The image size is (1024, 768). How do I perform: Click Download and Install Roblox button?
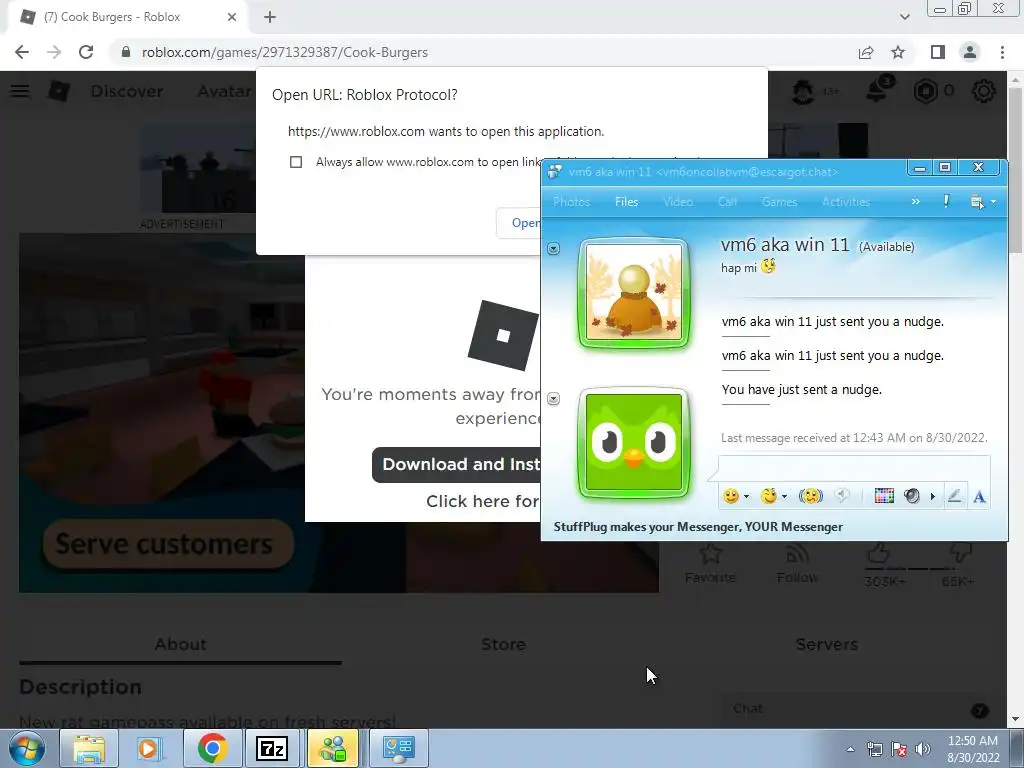[457, 464]
